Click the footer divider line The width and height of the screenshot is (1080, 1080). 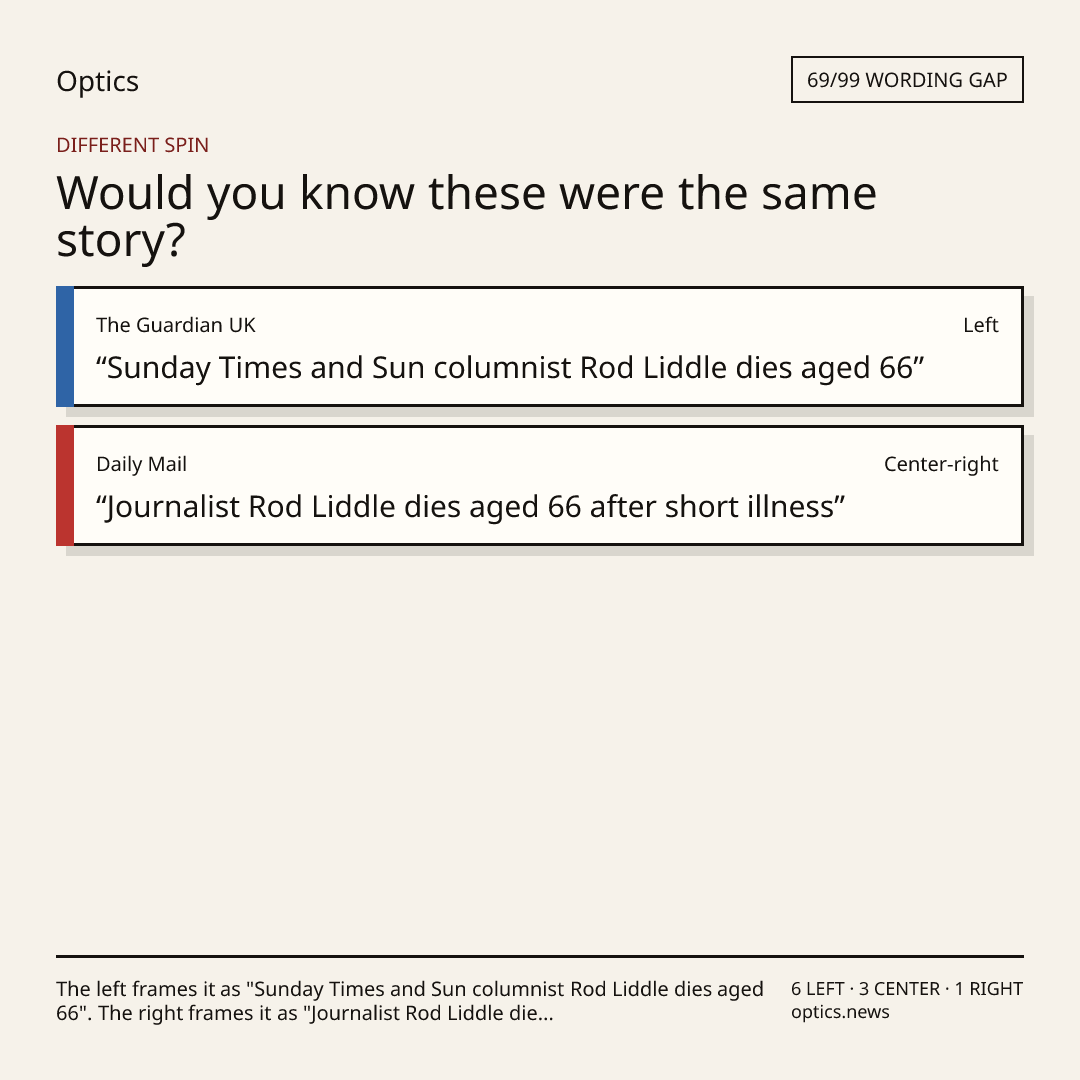pos(540,956)
